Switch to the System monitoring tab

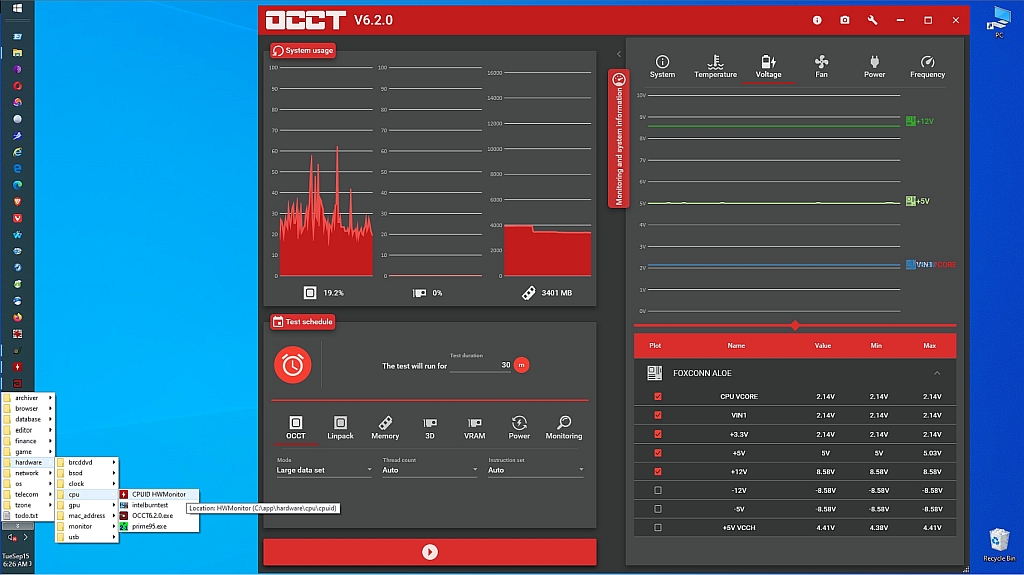click(x=662, y=67)
